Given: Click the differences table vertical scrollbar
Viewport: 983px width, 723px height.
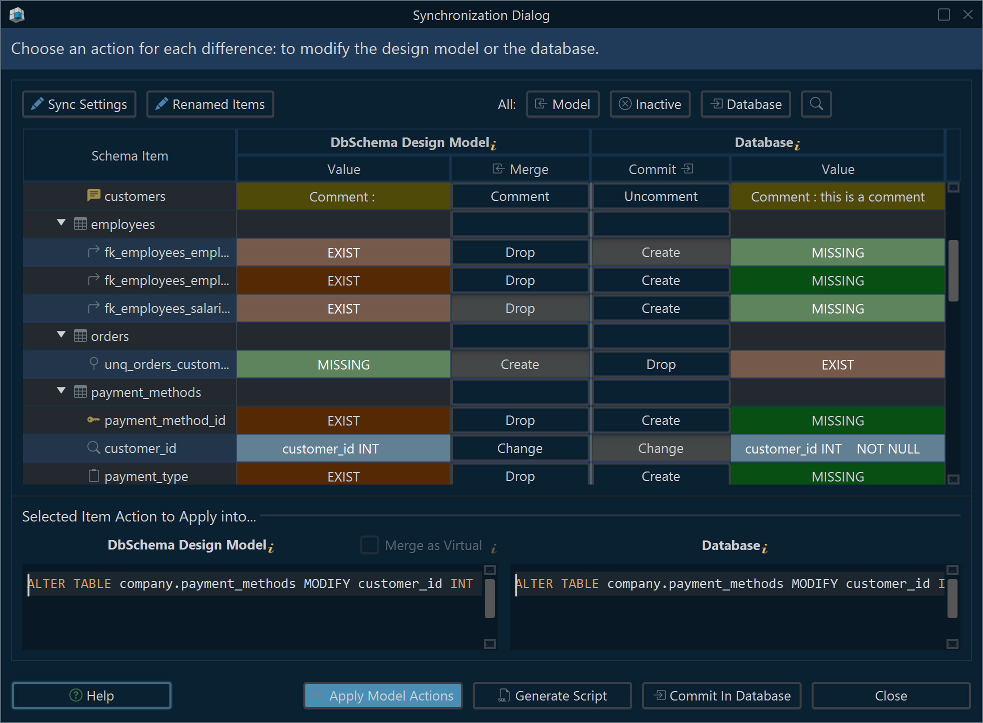Looking at the screenshot, I should pyautogui.click(x=953, y=270).
